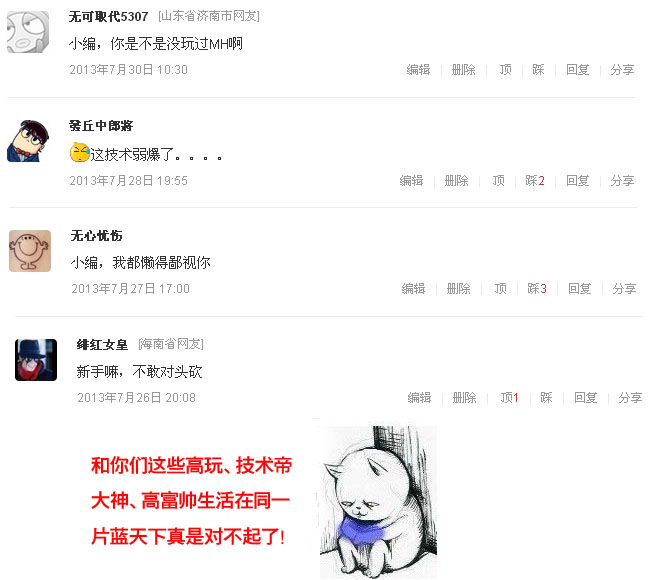648x580 pixels.
Task: Reply 回复 to 无可取代5307's comment
Action: click(578, 69)
